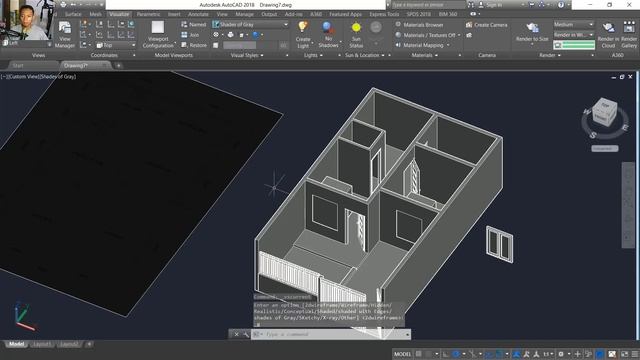Screen dimensions: 640x360
Task: Toggle the grid display in status bar
Action: click(418, 354)
